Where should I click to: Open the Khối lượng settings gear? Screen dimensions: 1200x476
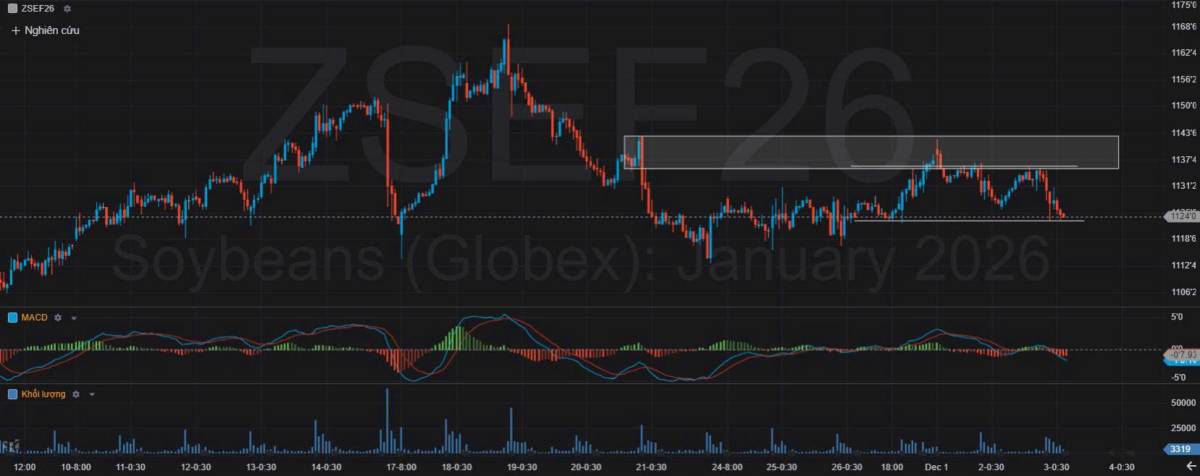click(x=76, y=394)
